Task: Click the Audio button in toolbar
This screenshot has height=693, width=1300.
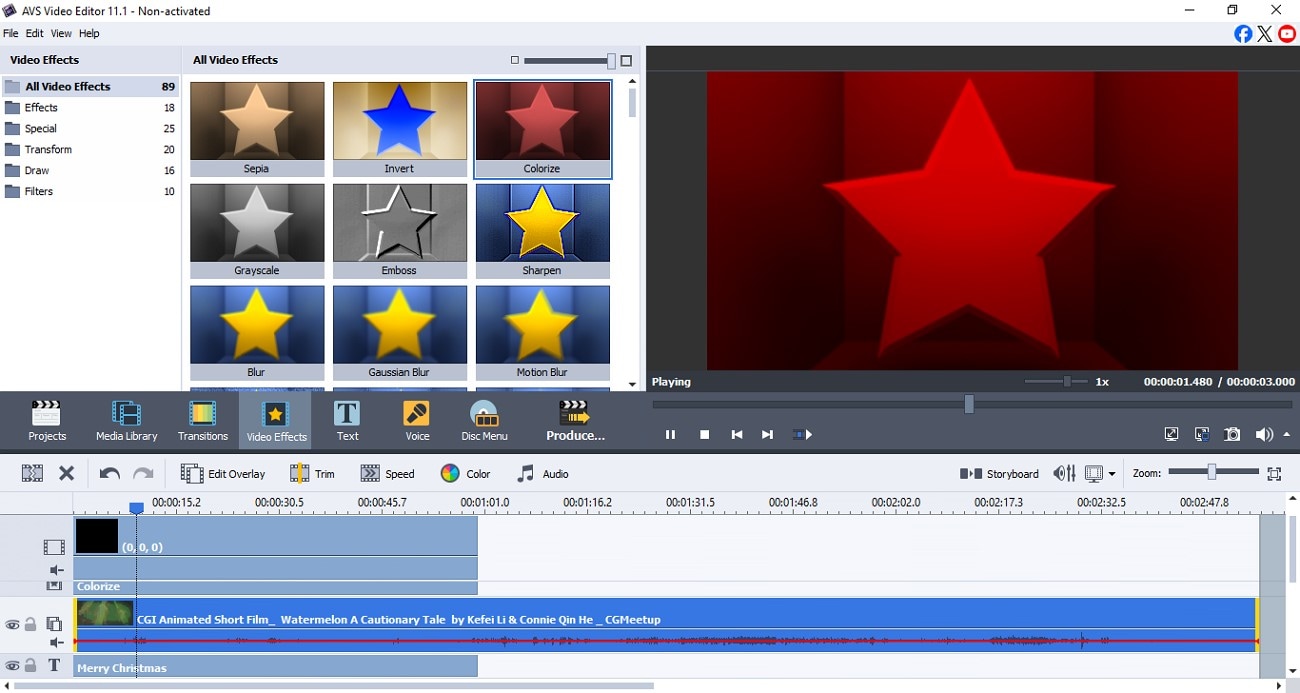Action: [x=542, y=474]
